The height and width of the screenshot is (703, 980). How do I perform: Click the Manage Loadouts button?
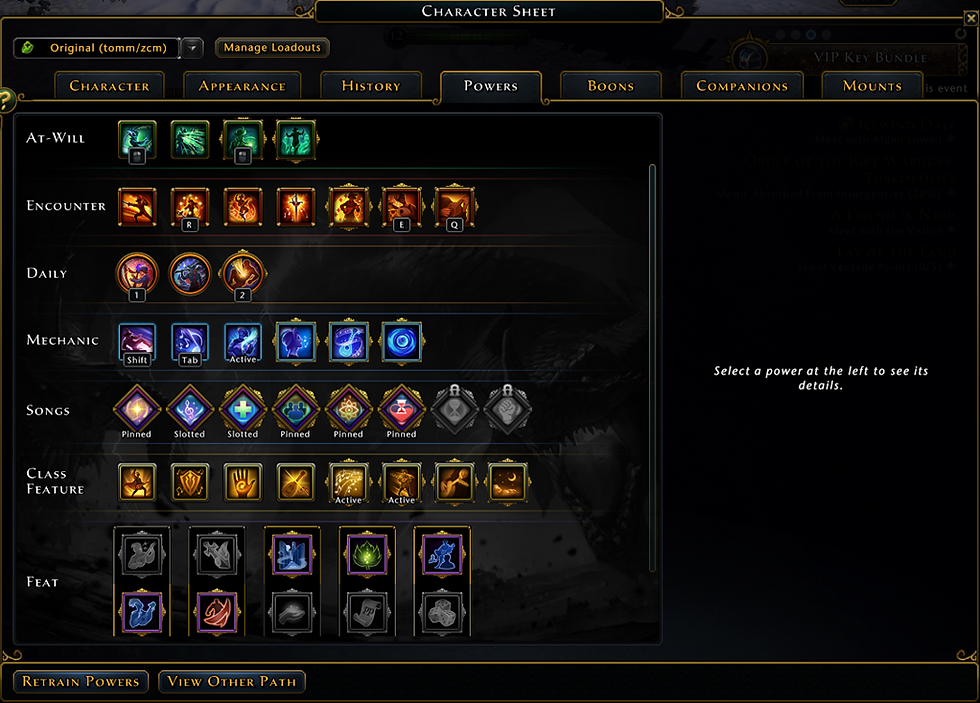[272, 47]
